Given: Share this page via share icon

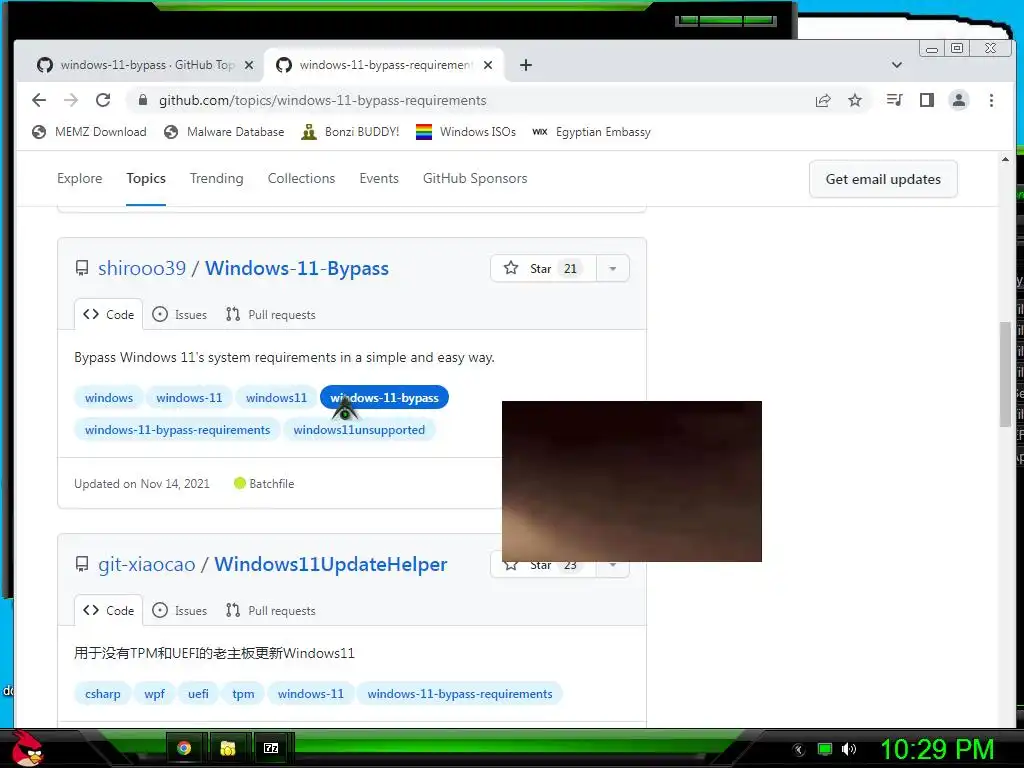Looking at the screenshot, I should pos(823,100).
